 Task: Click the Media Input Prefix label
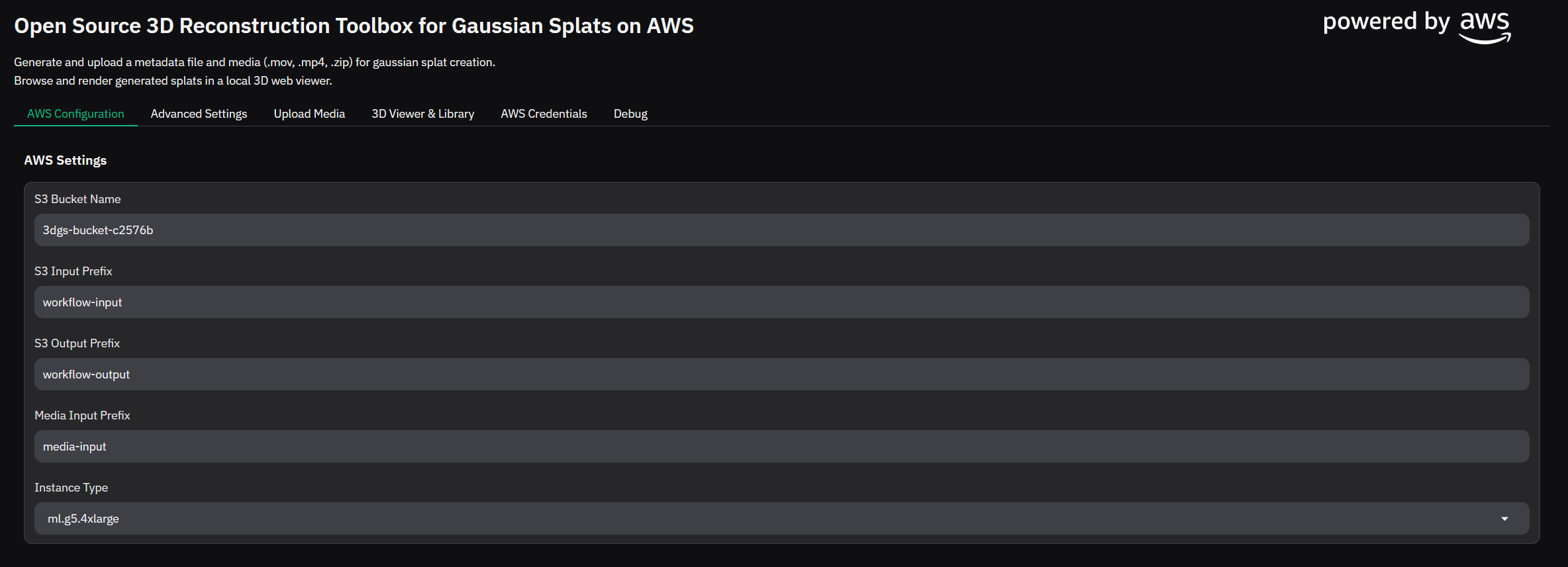[82, 415]
